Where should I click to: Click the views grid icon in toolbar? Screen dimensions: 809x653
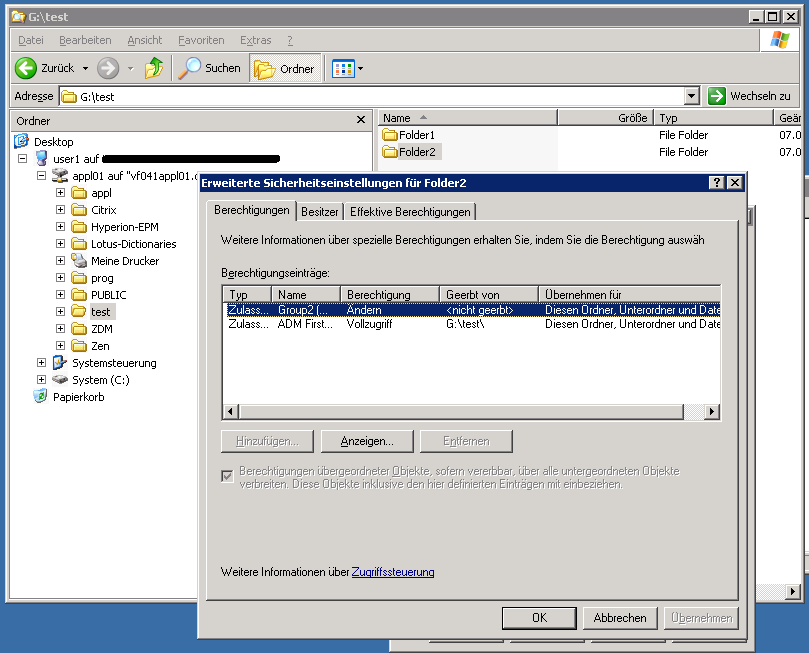pyautogui.click(x=343, y=69)
